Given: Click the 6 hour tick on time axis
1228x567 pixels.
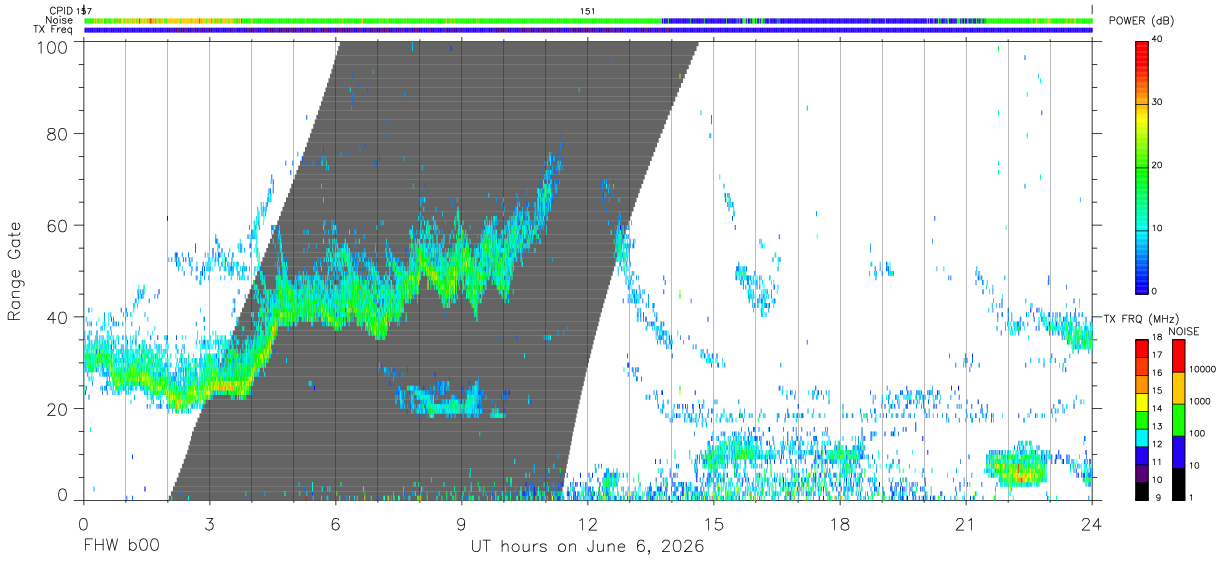Looking at the screenshot, I should click(335, 523).
